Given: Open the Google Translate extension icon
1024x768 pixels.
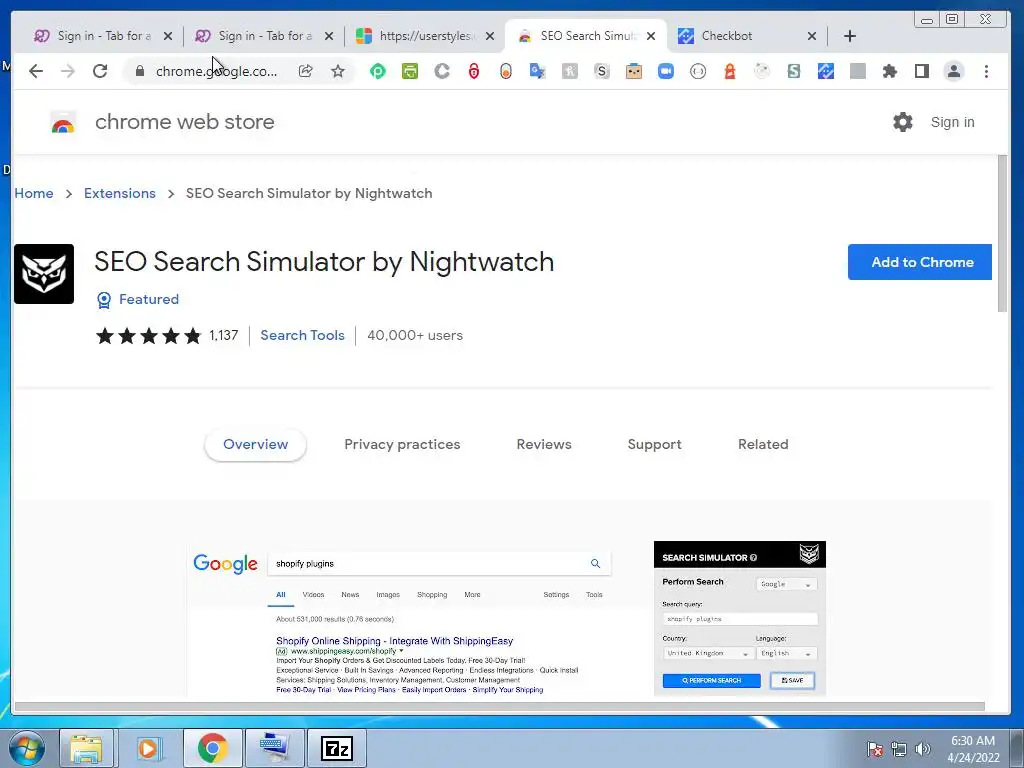Looking at the screenshot, I should (x=537, y=71).
